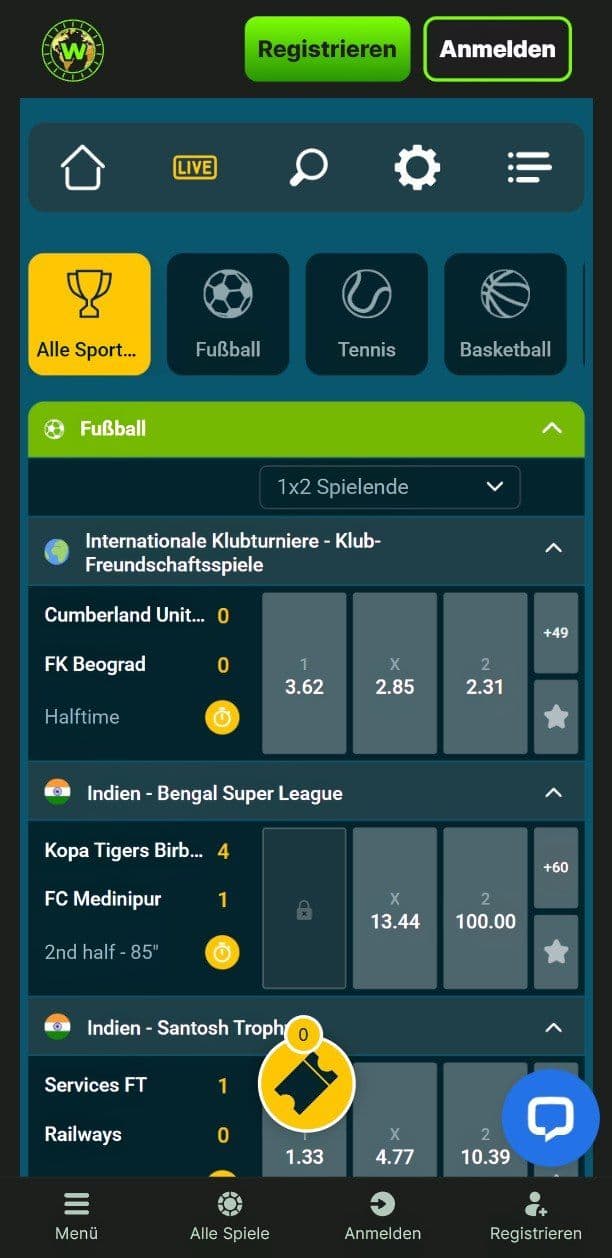Open Alle Spiele in bottom navigation
Viewport: 612px width, 1258px height.
click(230, 1217)
